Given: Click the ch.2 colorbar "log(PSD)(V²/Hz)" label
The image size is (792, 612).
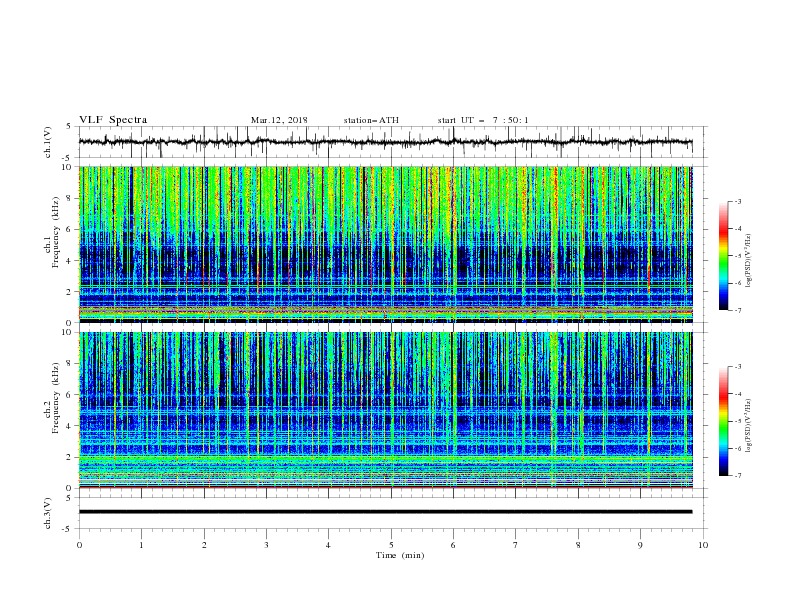Looking at the screenshot, I should point(749,426).
